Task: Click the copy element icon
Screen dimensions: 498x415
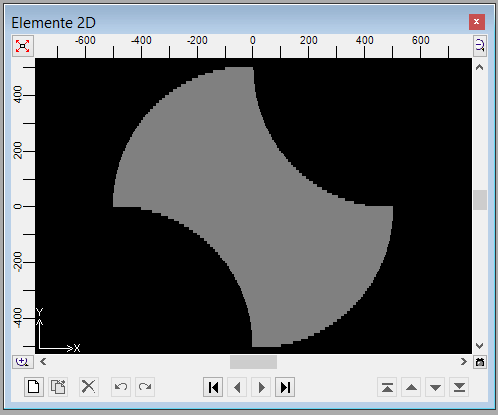Action: tap(58, 387)
